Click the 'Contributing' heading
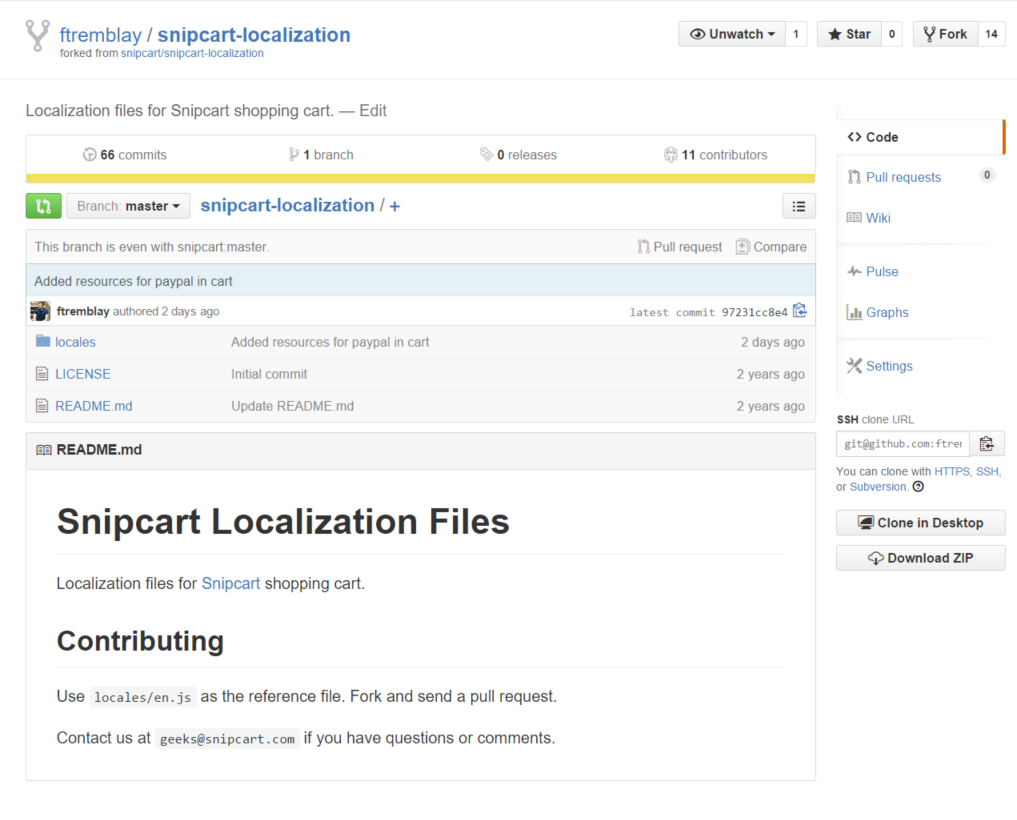The height and width of the screenshot is (820, 1017). (140, 641)
